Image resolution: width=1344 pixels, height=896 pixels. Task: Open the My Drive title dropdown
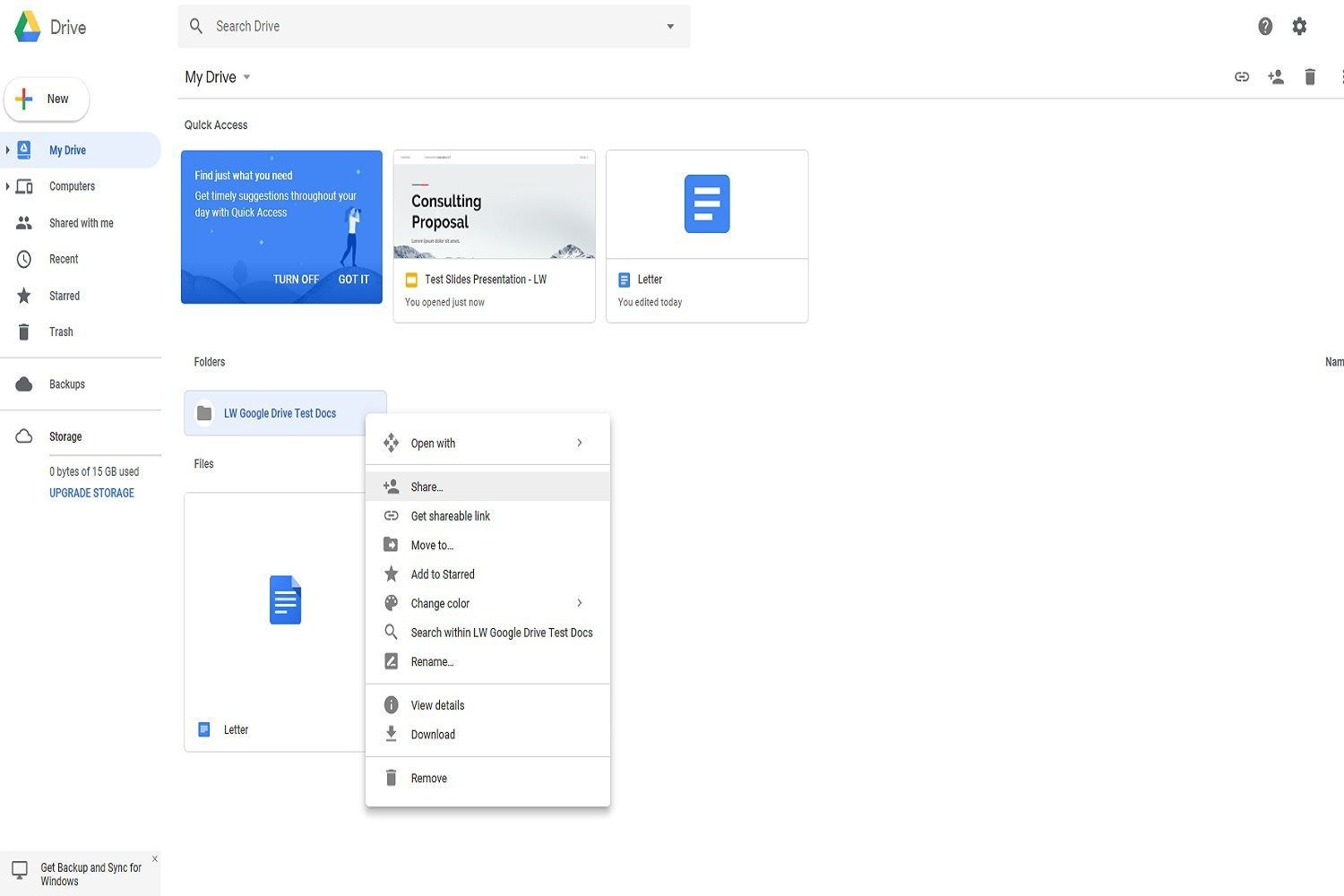click(246, 77)
